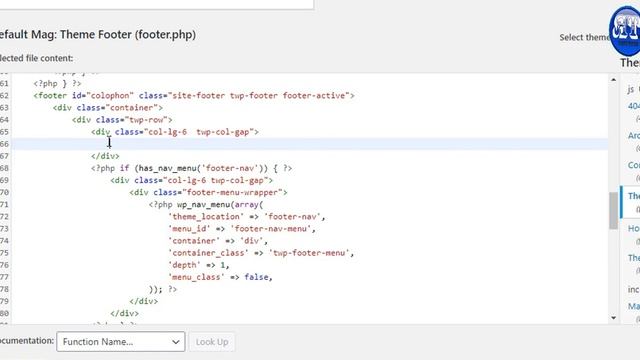Image resolution: width=640 pixels, height=360 pixels.
Task: Click the footer id="colophon" line of code
Action: tap(194, 96)
